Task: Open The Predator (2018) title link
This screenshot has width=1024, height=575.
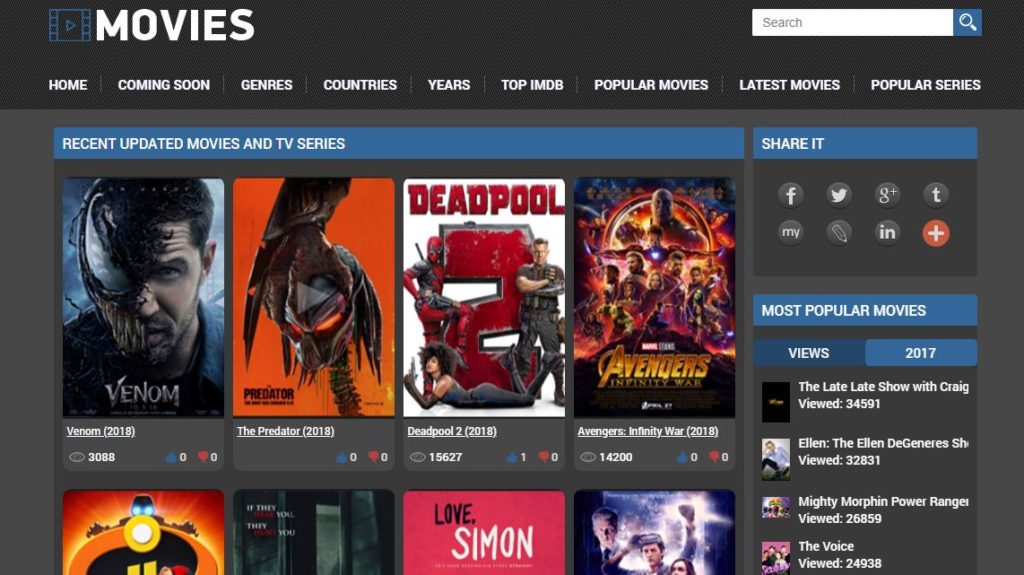Action: 285,431
